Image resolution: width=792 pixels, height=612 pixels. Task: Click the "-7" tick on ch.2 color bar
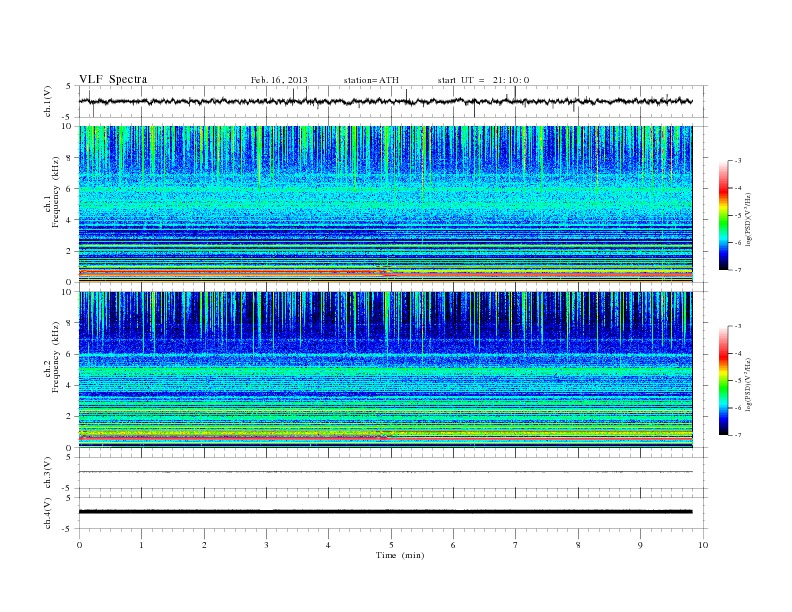[738, 435]
